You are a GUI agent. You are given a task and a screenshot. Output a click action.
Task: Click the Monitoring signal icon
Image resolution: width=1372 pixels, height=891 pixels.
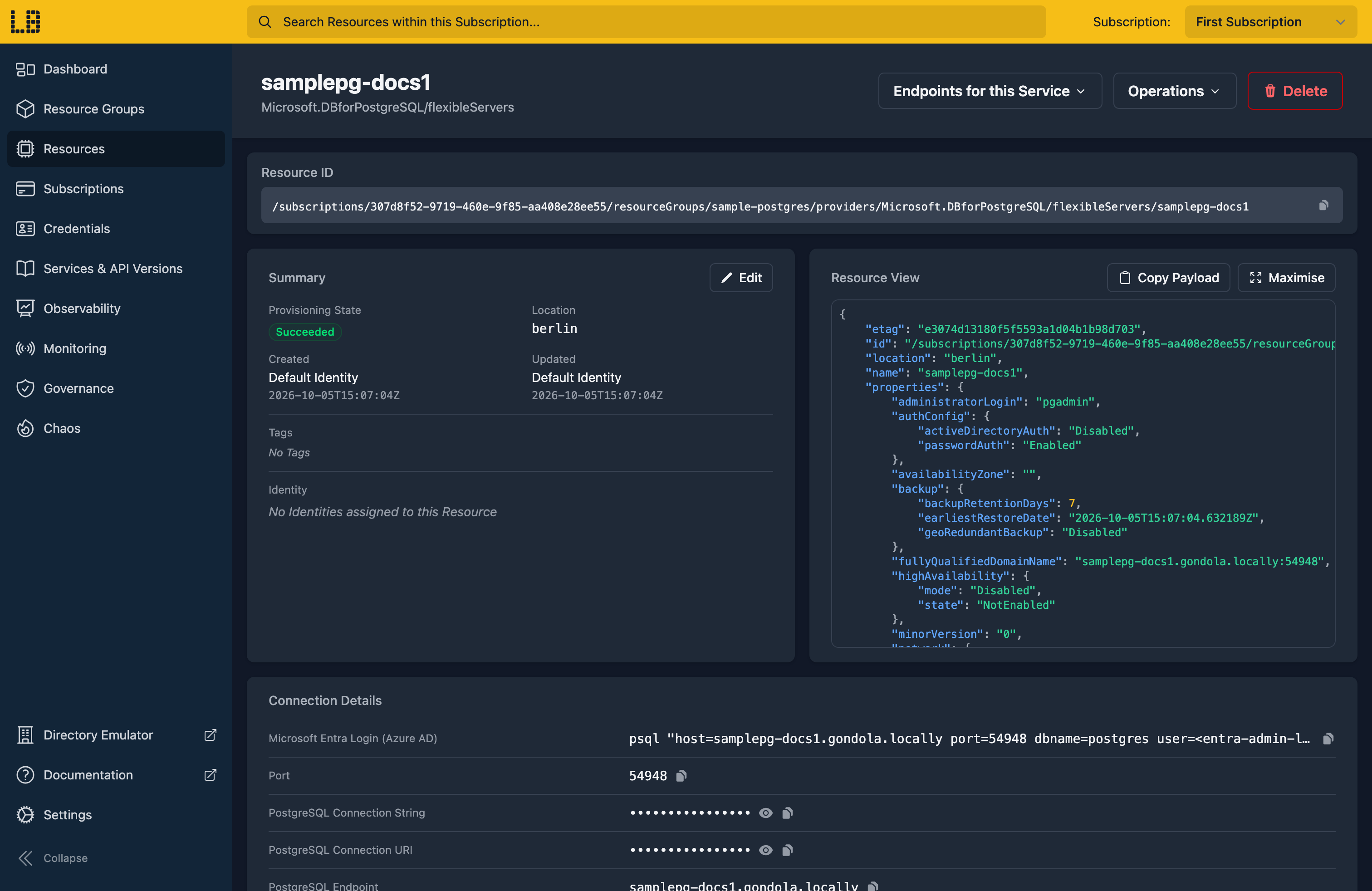[x=25, y=349]
